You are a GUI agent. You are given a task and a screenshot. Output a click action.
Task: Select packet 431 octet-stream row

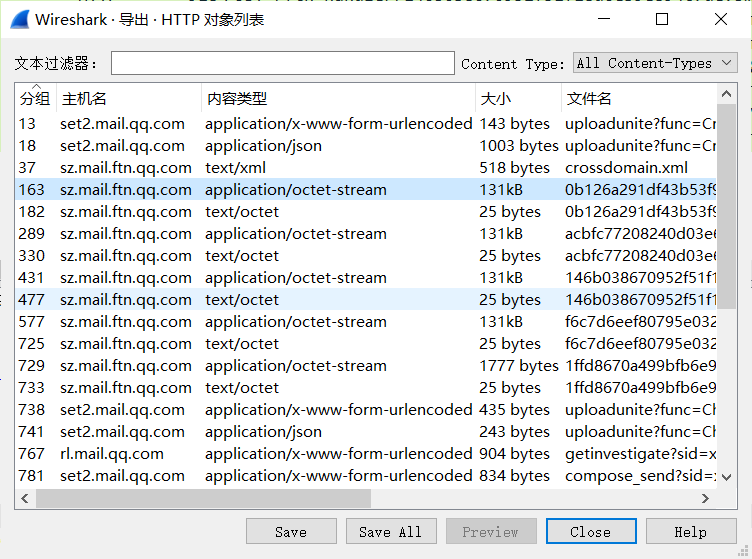(366, 278)
